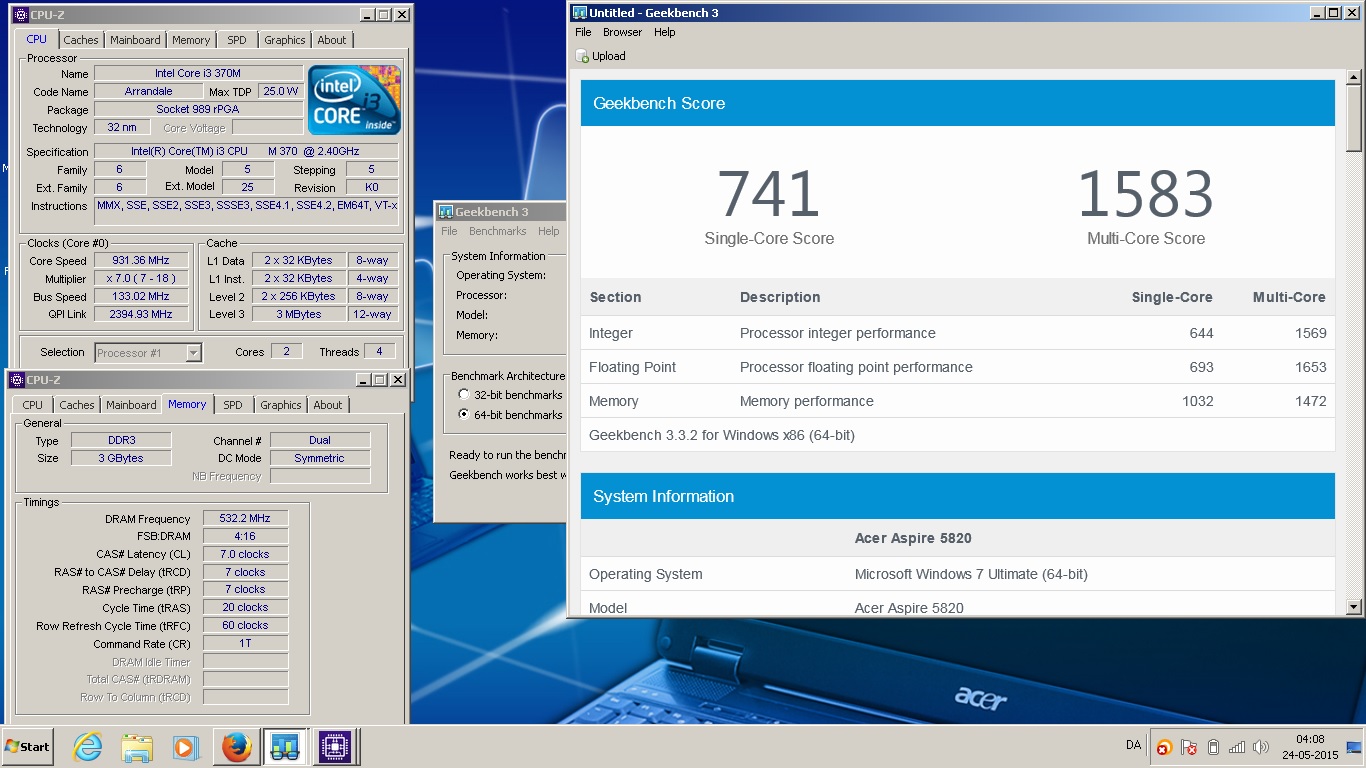The width and height of the screenshot is (1366, 768).
Task: Launch Internet Explorer from the taskbar
Action: point(88,747)
